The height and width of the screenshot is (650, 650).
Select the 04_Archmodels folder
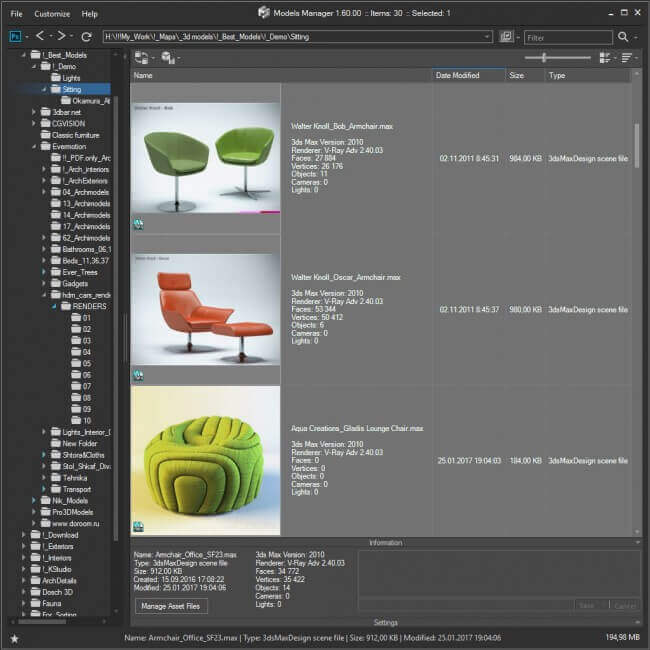coord(80,192)
